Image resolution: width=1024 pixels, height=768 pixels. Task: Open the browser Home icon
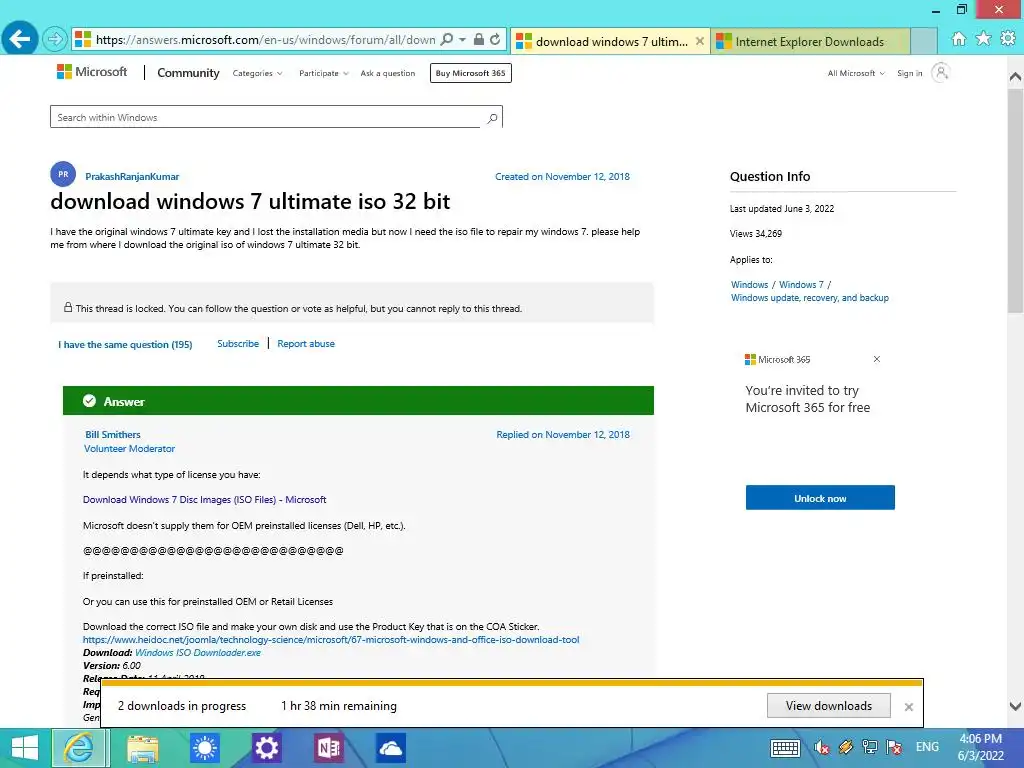(x=958, y=39)
